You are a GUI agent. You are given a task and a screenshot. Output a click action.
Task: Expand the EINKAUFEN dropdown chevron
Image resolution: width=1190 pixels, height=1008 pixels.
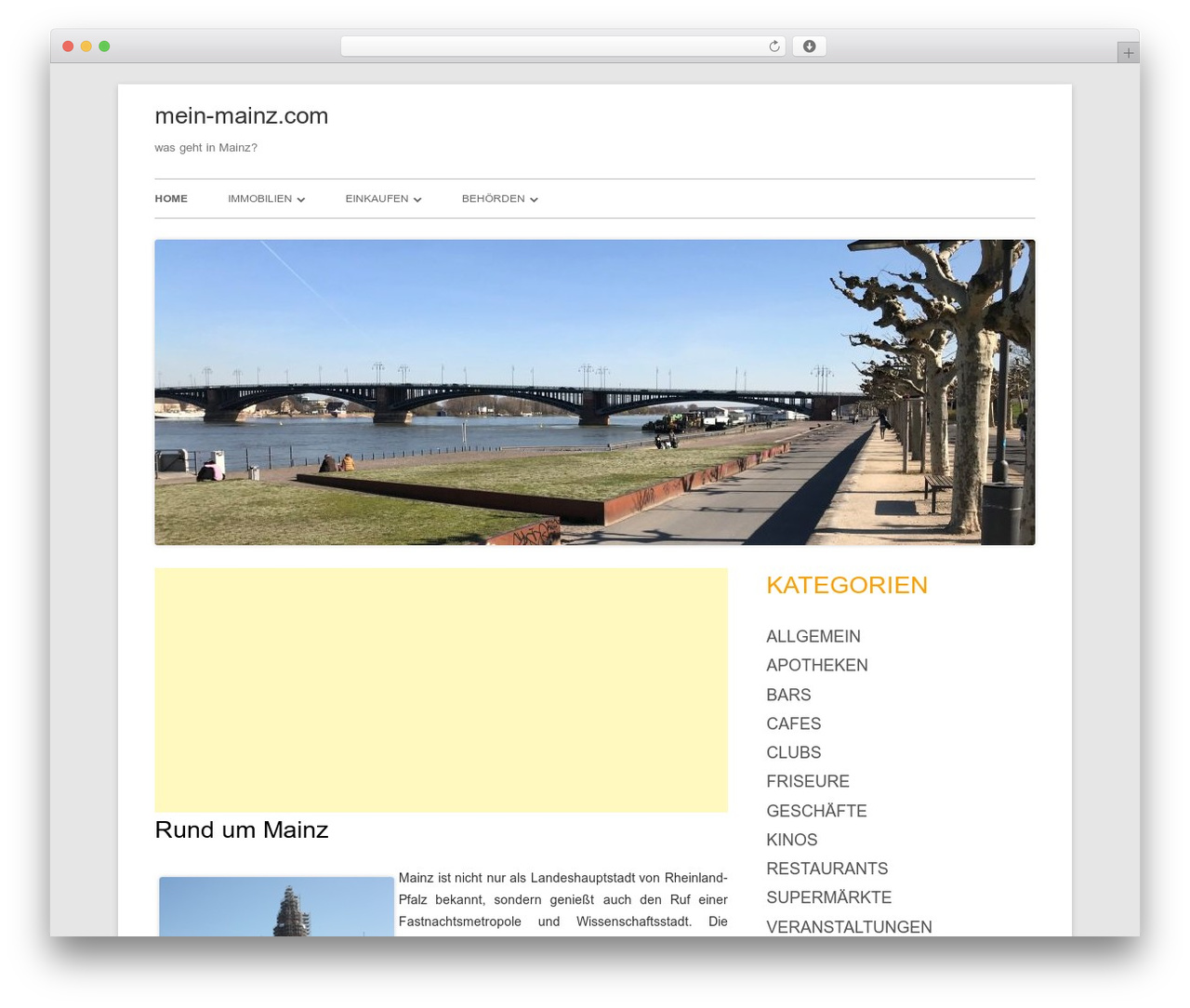pos(417,200)
